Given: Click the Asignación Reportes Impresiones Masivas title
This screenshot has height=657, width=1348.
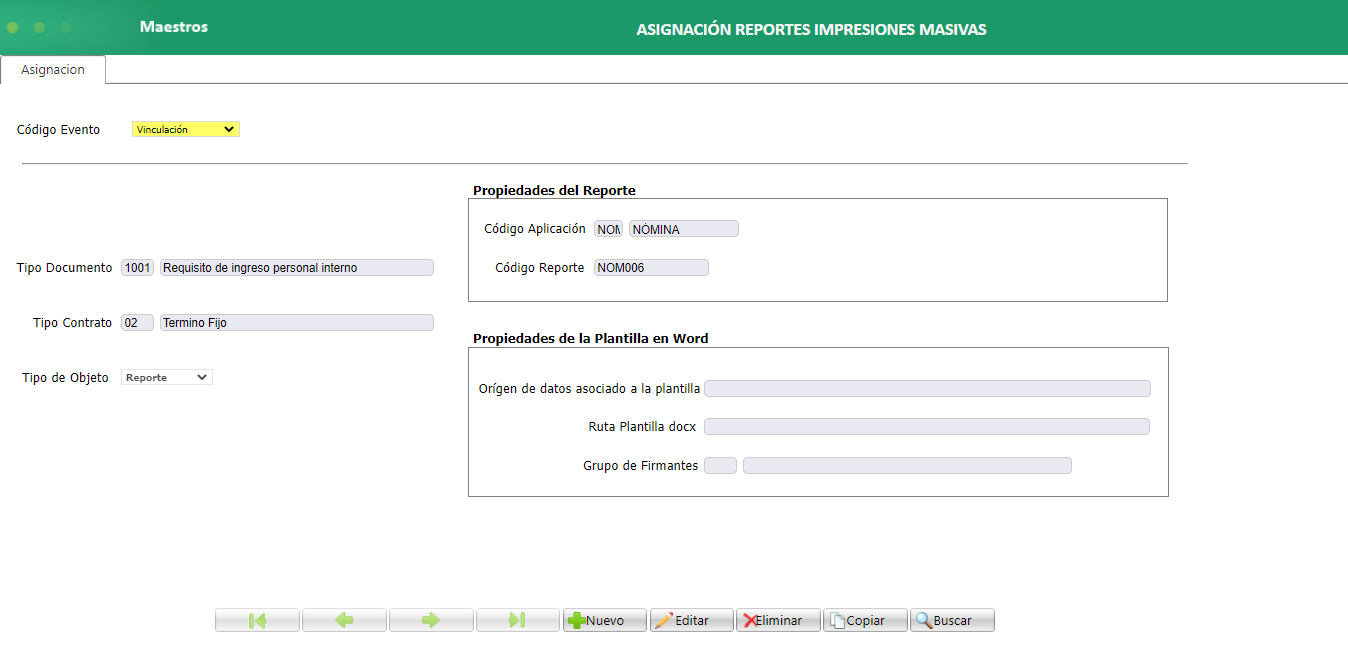Looking at the screenshot, I should 812,30.
